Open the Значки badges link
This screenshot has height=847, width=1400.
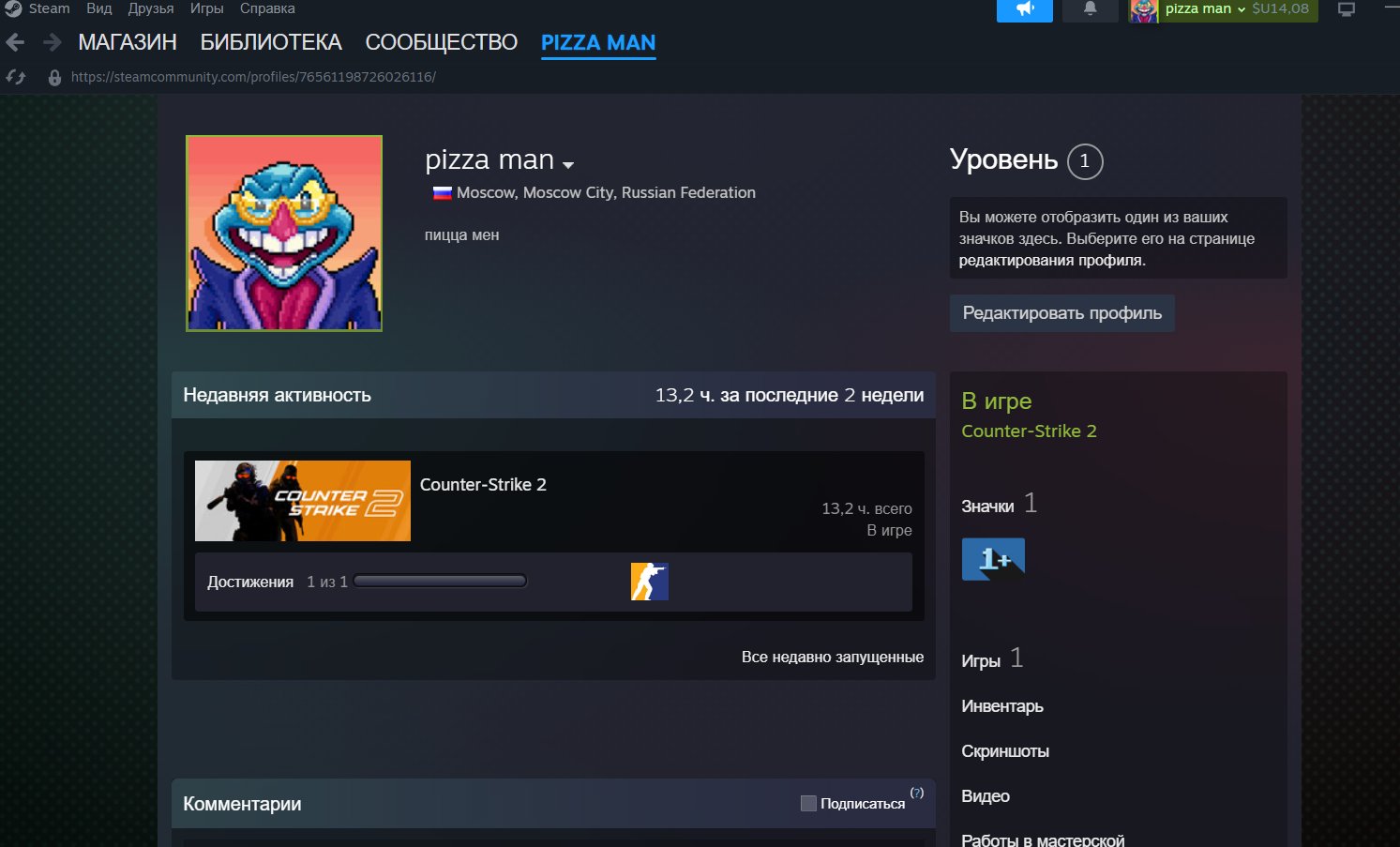pyautogui.click(x=987, y=507)
